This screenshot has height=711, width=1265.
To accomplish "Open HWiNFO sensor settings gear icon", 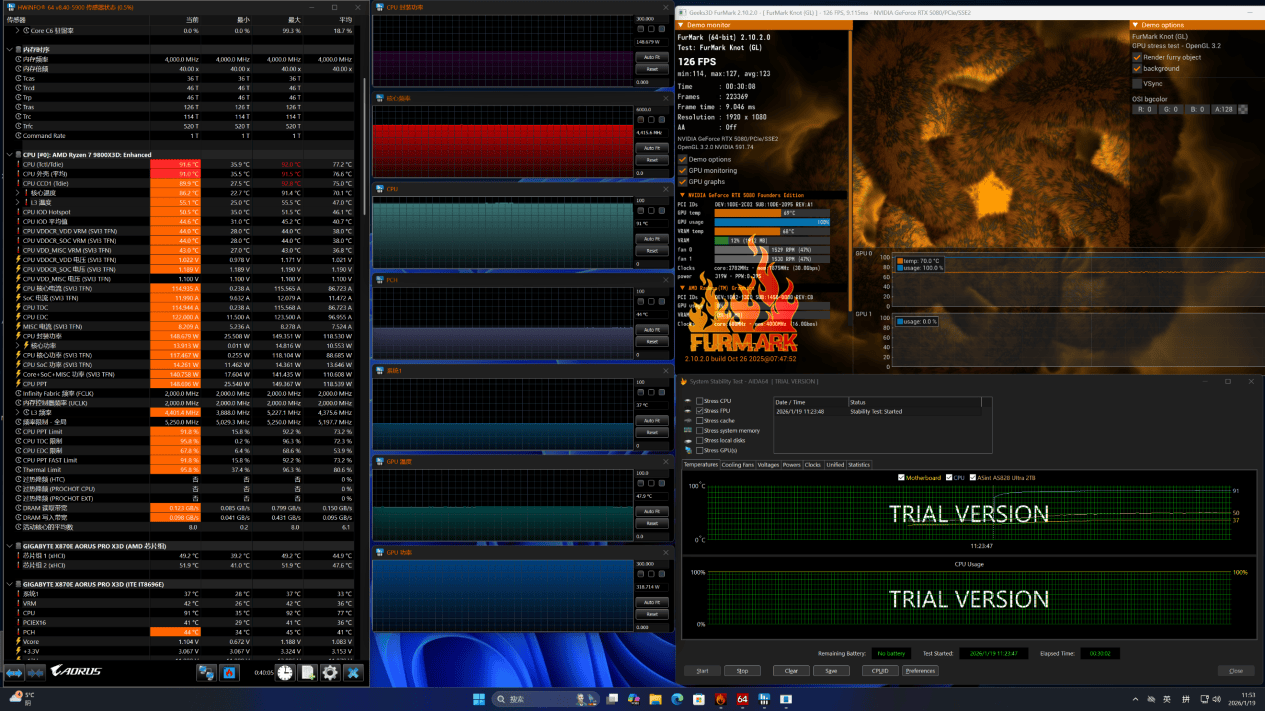I will [x=330, y=673].
